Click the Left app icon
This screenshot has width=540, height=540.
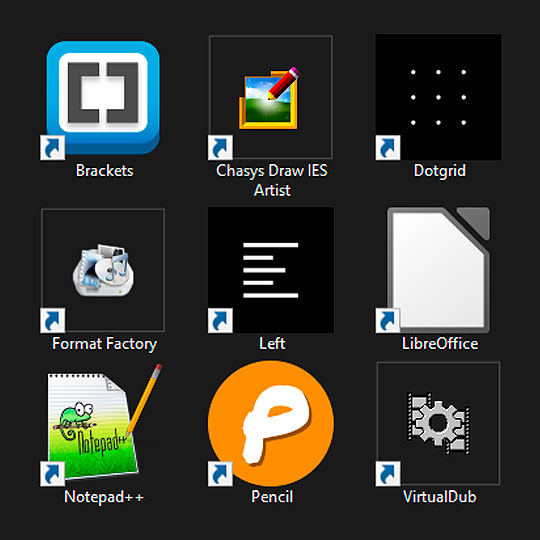(x=271, y=270)
